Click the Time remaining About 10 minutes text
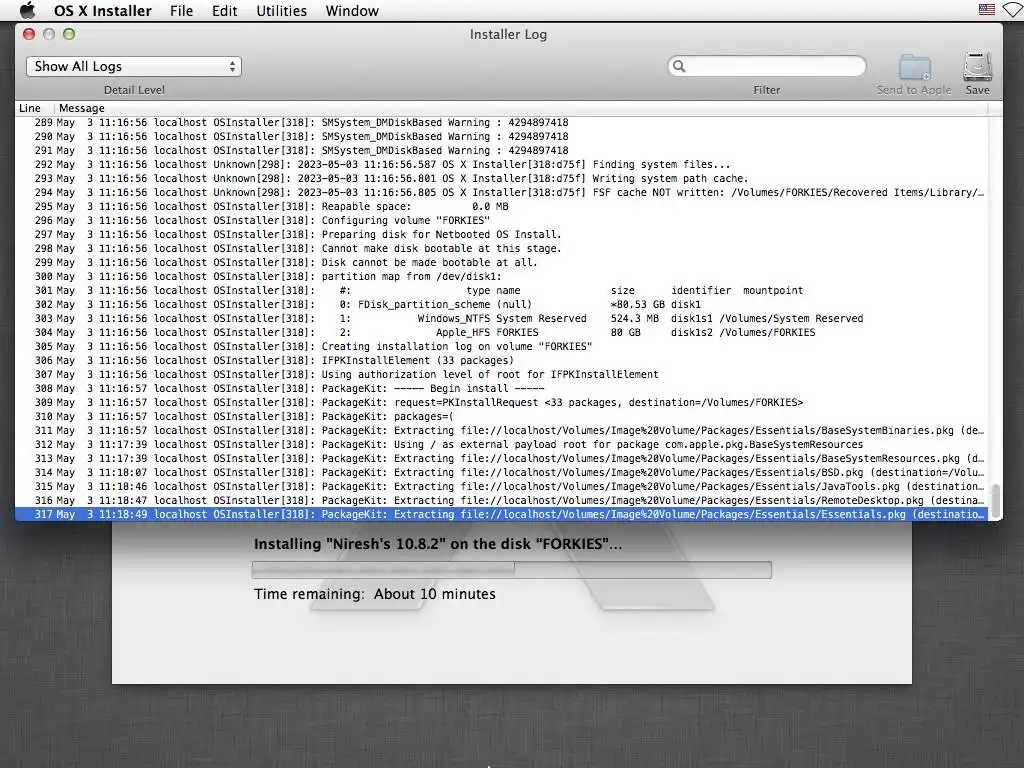Viewport: 1024px width, 768px height. pos(375,594)
